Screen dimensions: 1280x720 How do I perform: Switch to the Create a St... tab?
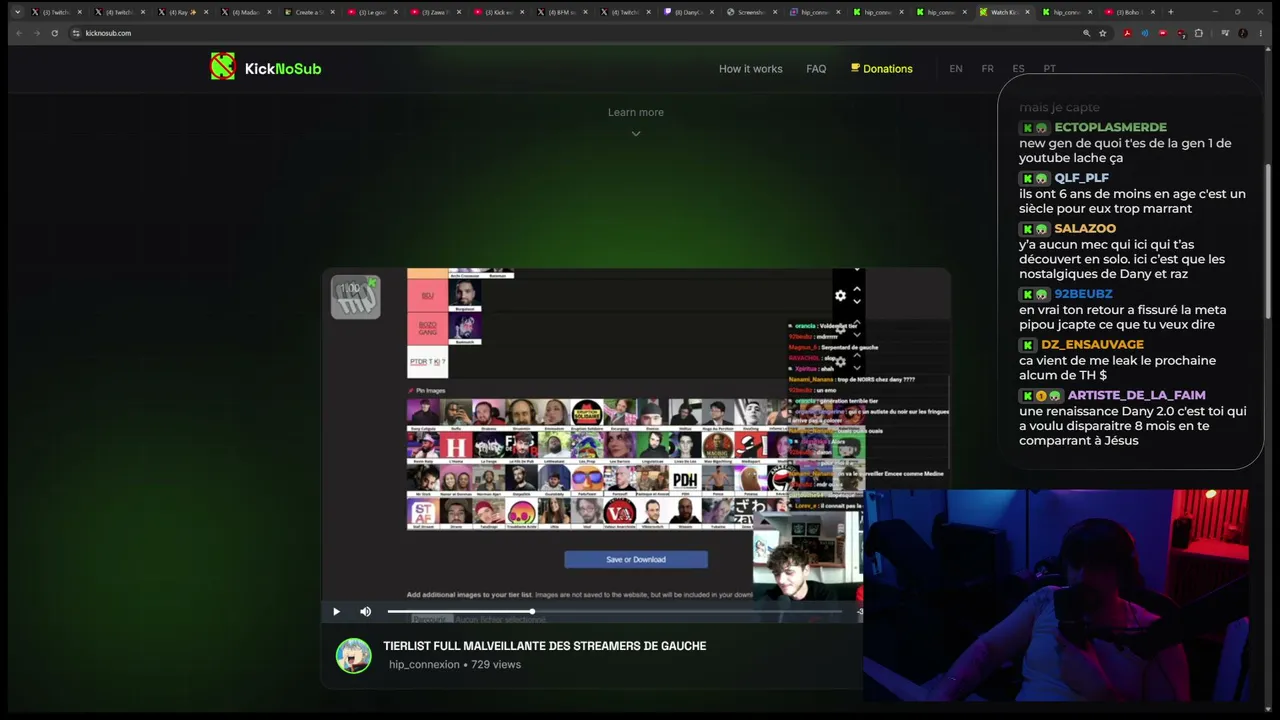point(310,12)
